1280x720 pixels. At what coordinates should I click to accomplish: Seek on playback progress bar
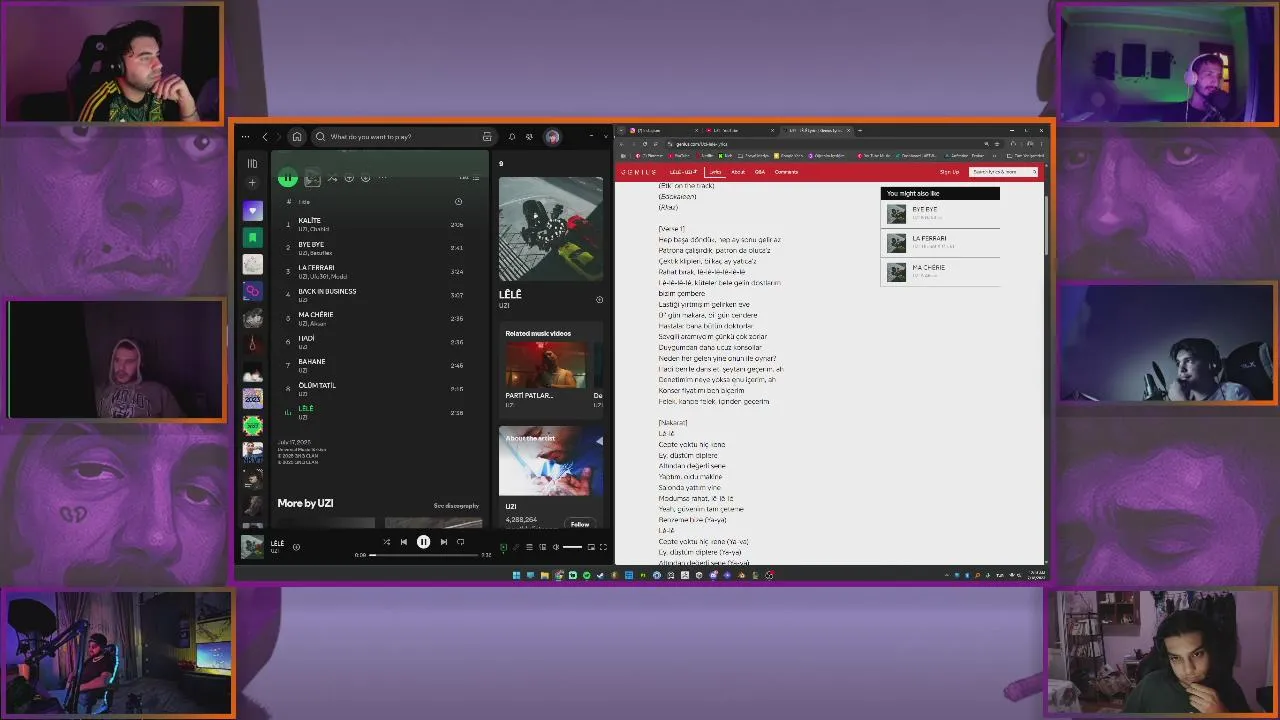coord(424,555)
